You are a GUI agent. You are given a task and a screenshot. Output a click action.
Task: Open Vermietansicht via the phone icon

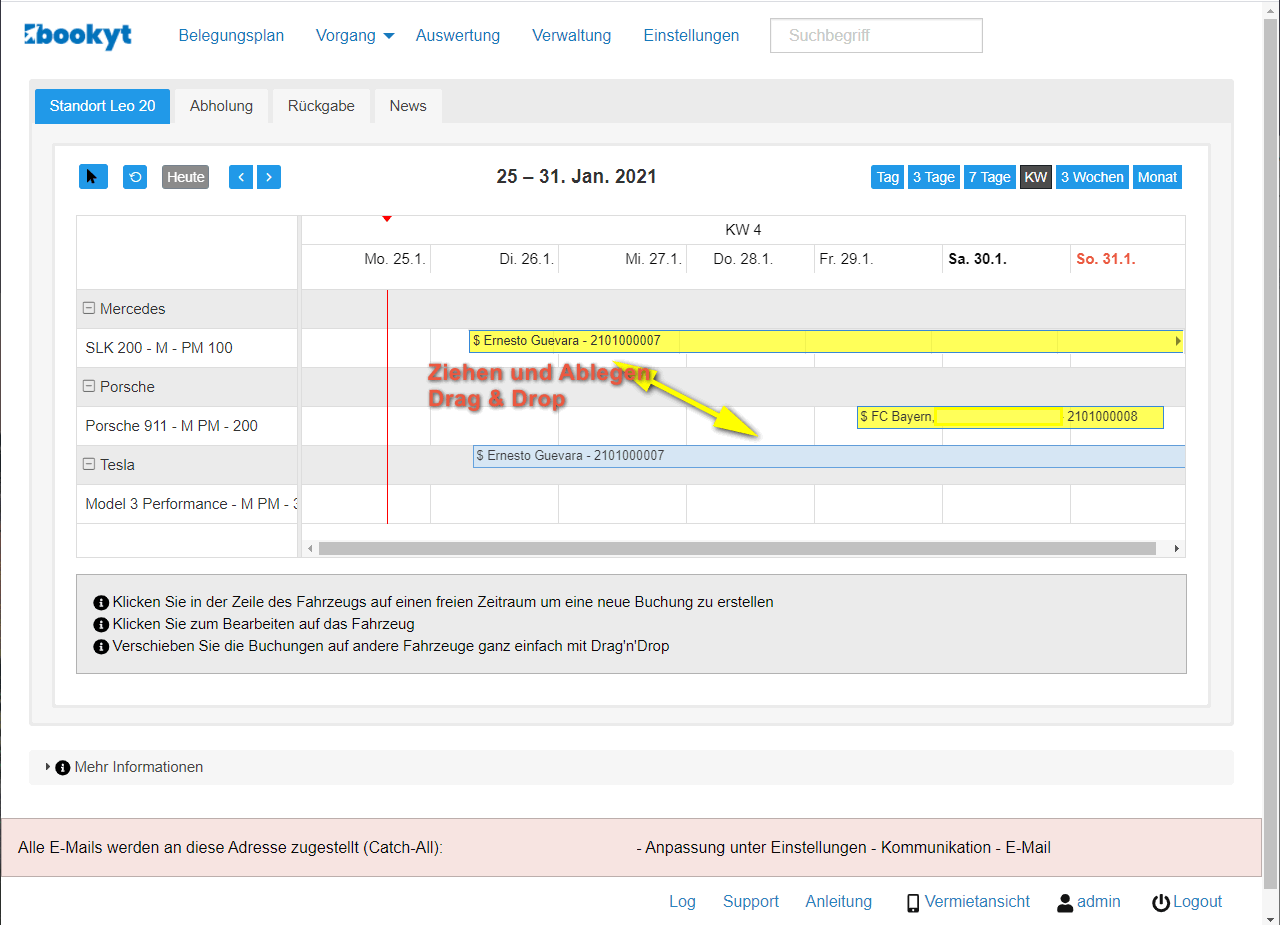911,901
